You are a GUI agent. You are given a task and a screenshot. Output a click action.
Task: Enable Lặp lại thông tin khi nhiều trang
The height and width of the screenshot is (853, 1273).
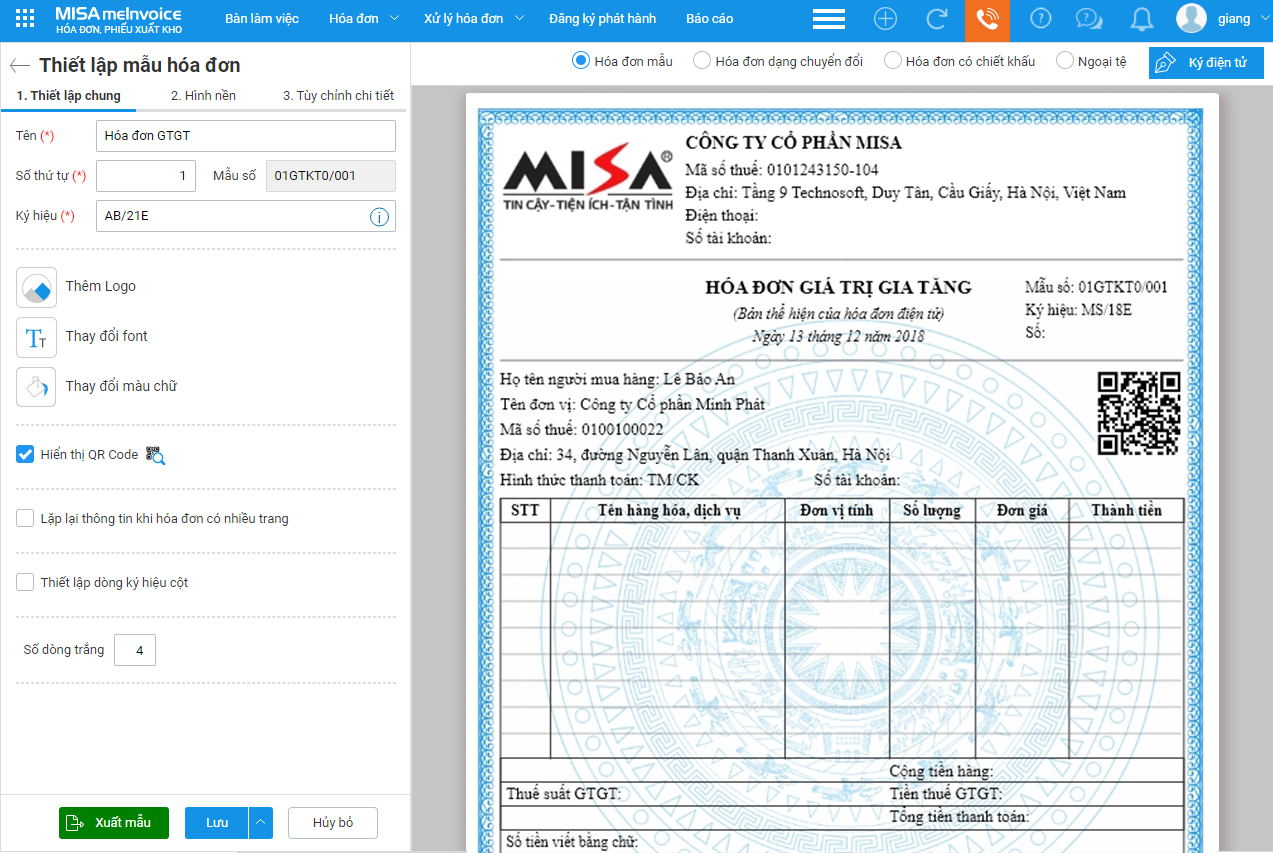(26, 519)
